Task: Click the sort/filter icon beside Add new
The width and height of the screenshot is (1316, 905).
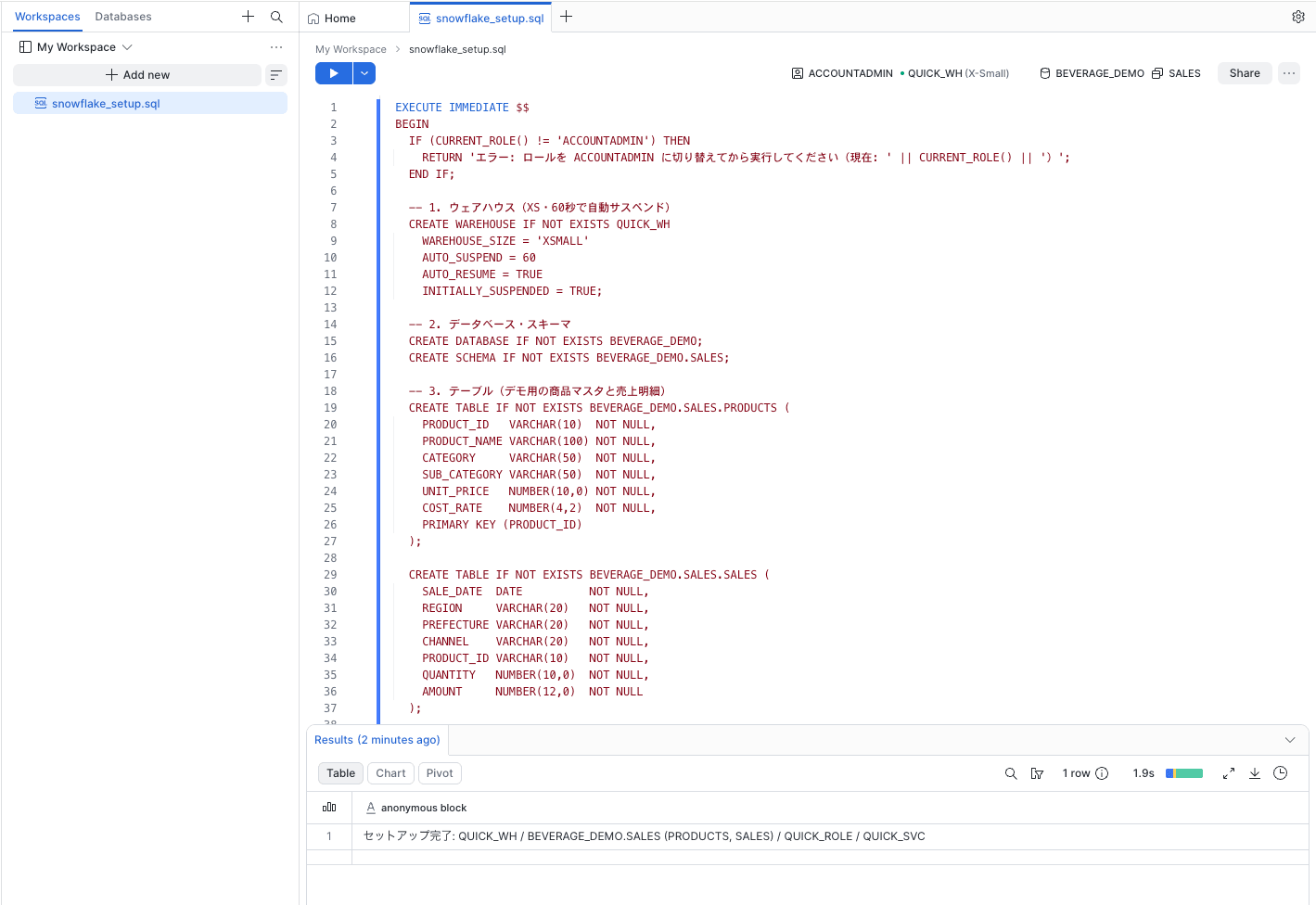Action: tap(276, 75)
